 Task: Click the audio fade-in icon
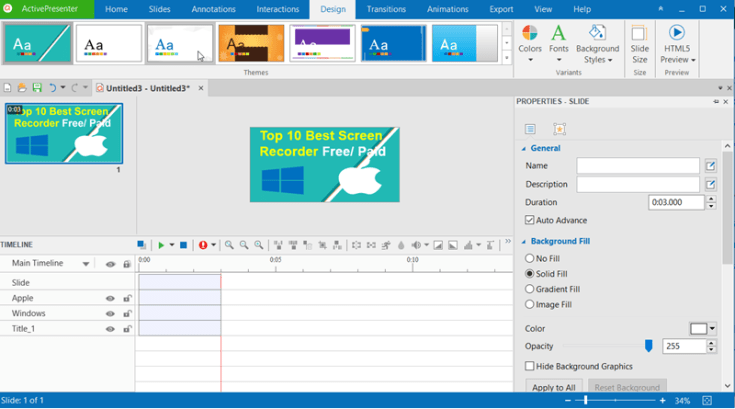(438, 245)
